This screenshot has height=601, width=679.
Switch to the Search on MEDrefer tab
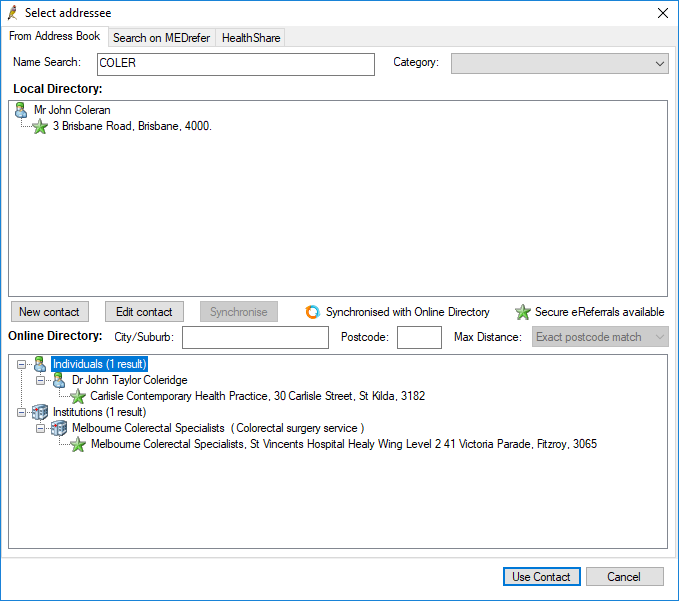click(x=162, y=38)
